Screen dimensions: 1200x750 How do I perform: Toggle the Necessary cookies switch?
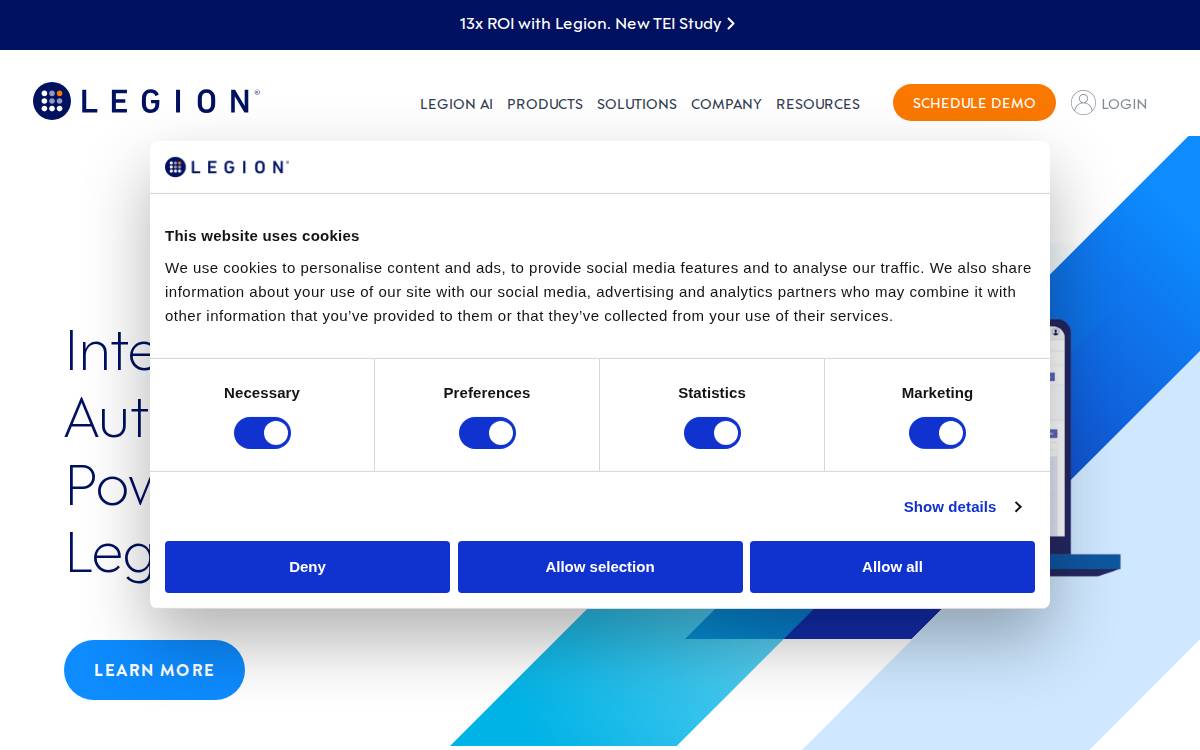262,433
